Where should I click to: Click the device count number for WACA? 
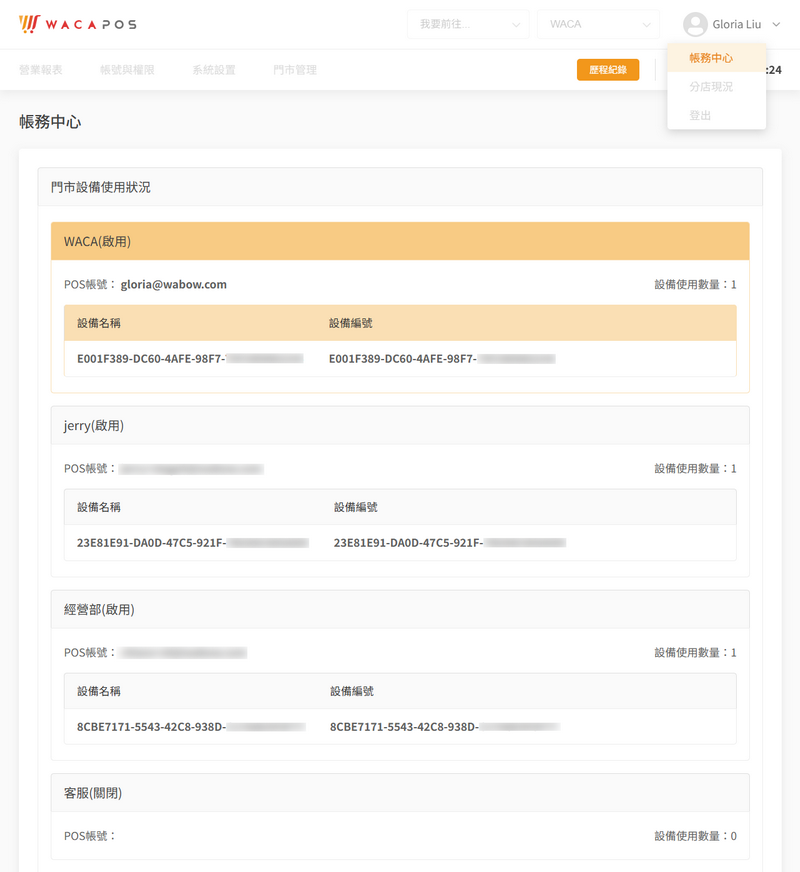pyautogui.click(x=733, y=284)
